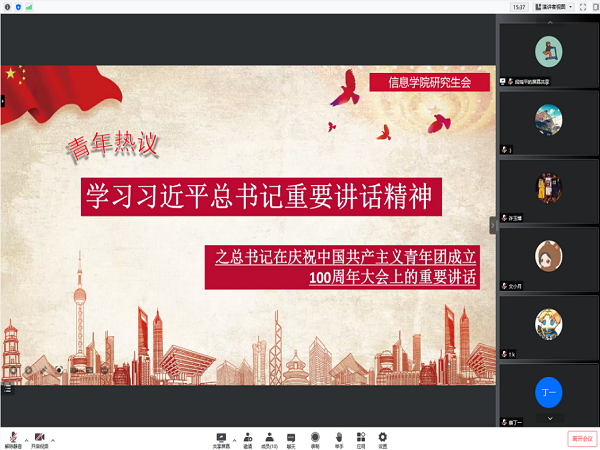This screenshot has height=450, width=600.
Task: Open share screen options chevron
Action: click(234, 440)
